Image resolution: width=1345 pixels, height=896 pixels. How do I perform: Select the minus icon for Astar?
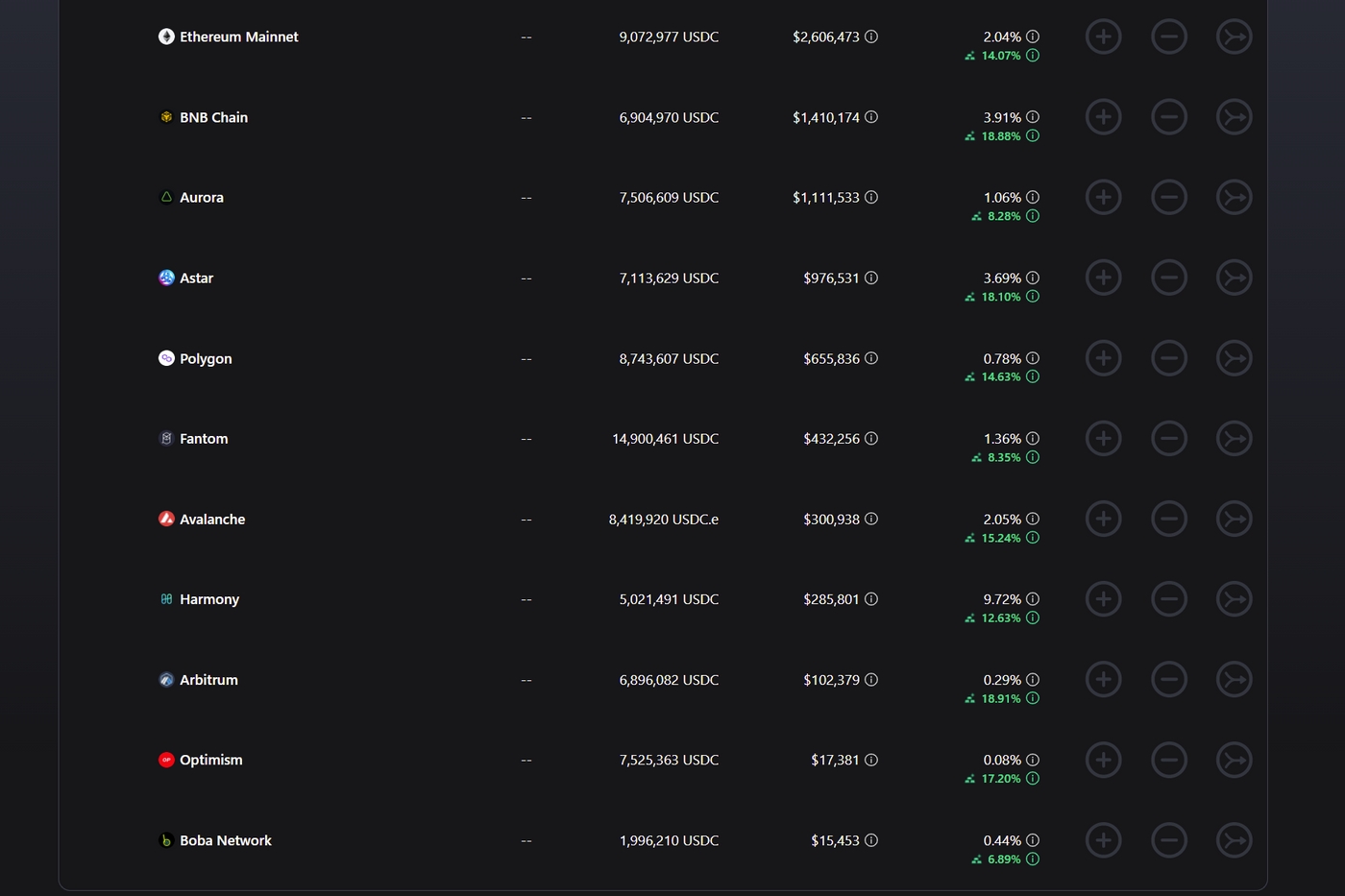1168,278
